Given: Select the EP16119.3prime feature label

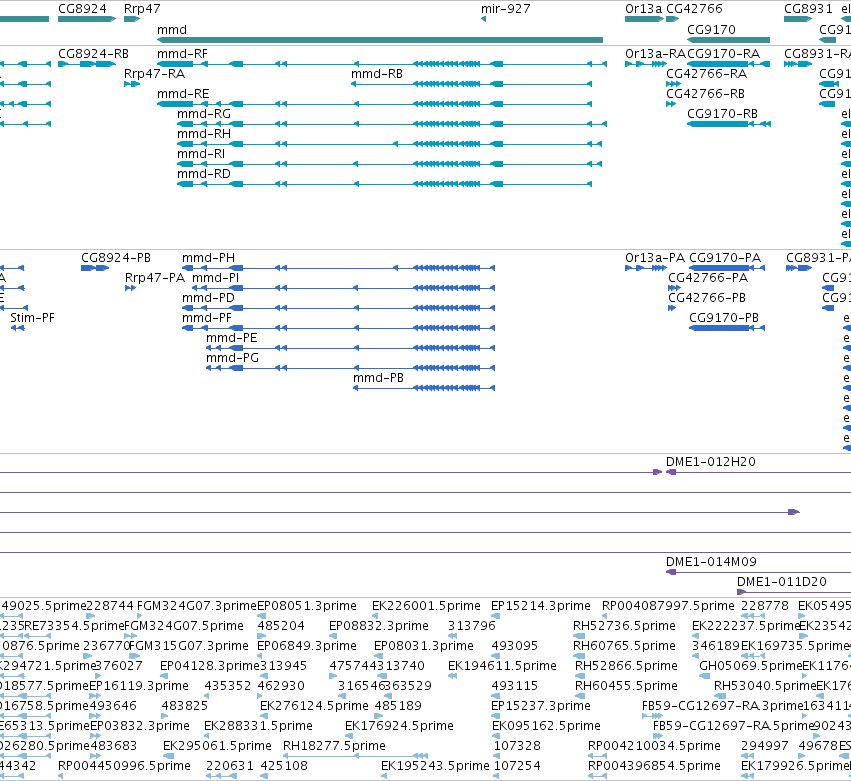Looking at the screenshot, I should click(139, 686).
